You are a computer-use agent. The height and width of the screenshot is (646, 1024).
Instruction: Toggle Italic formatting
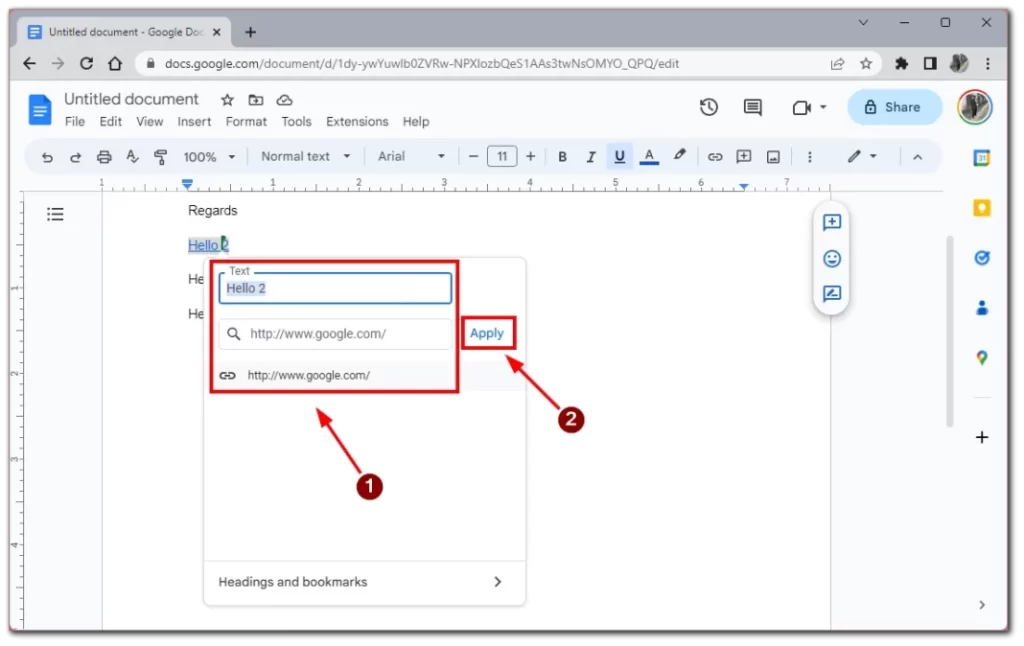(x=591, y=157)
